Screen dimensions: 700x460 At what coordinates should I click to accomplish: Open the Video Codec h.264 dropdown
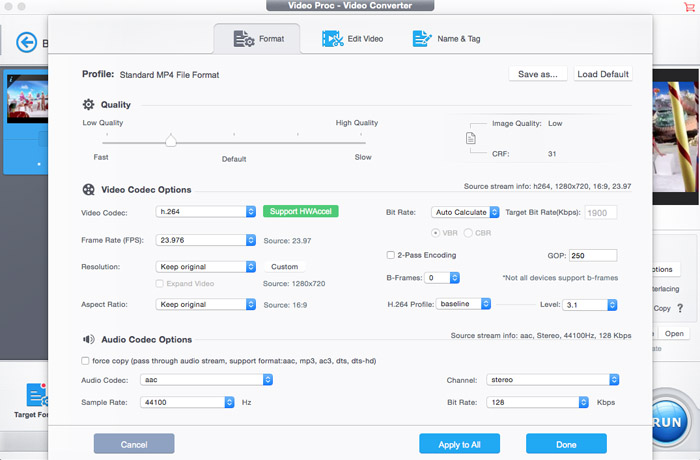tap(205, 212)
